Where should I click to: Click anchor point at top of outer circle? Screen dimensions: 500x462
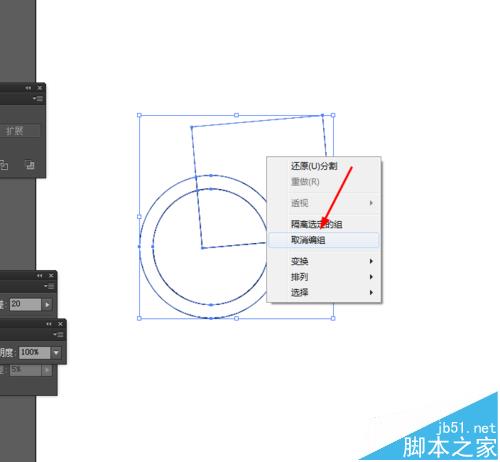[x=211, y=175]
